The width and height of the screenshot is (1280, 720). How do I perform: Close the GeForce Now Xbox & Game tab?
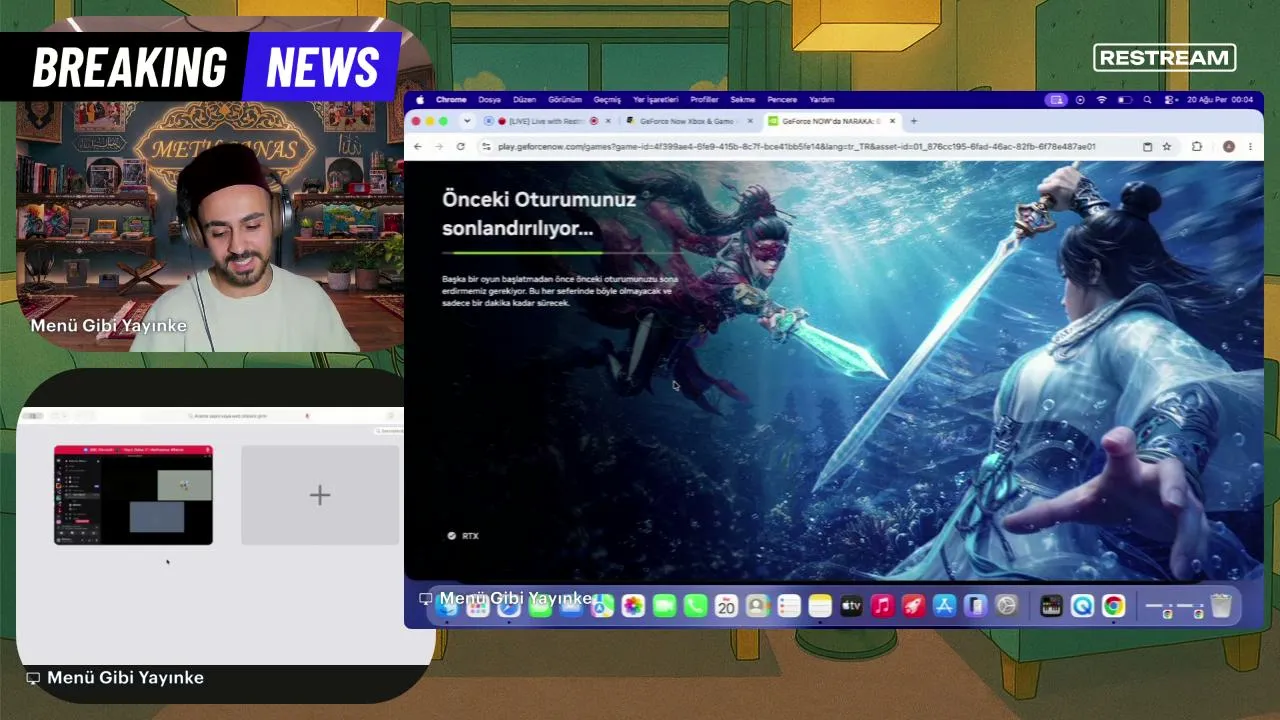750,121
